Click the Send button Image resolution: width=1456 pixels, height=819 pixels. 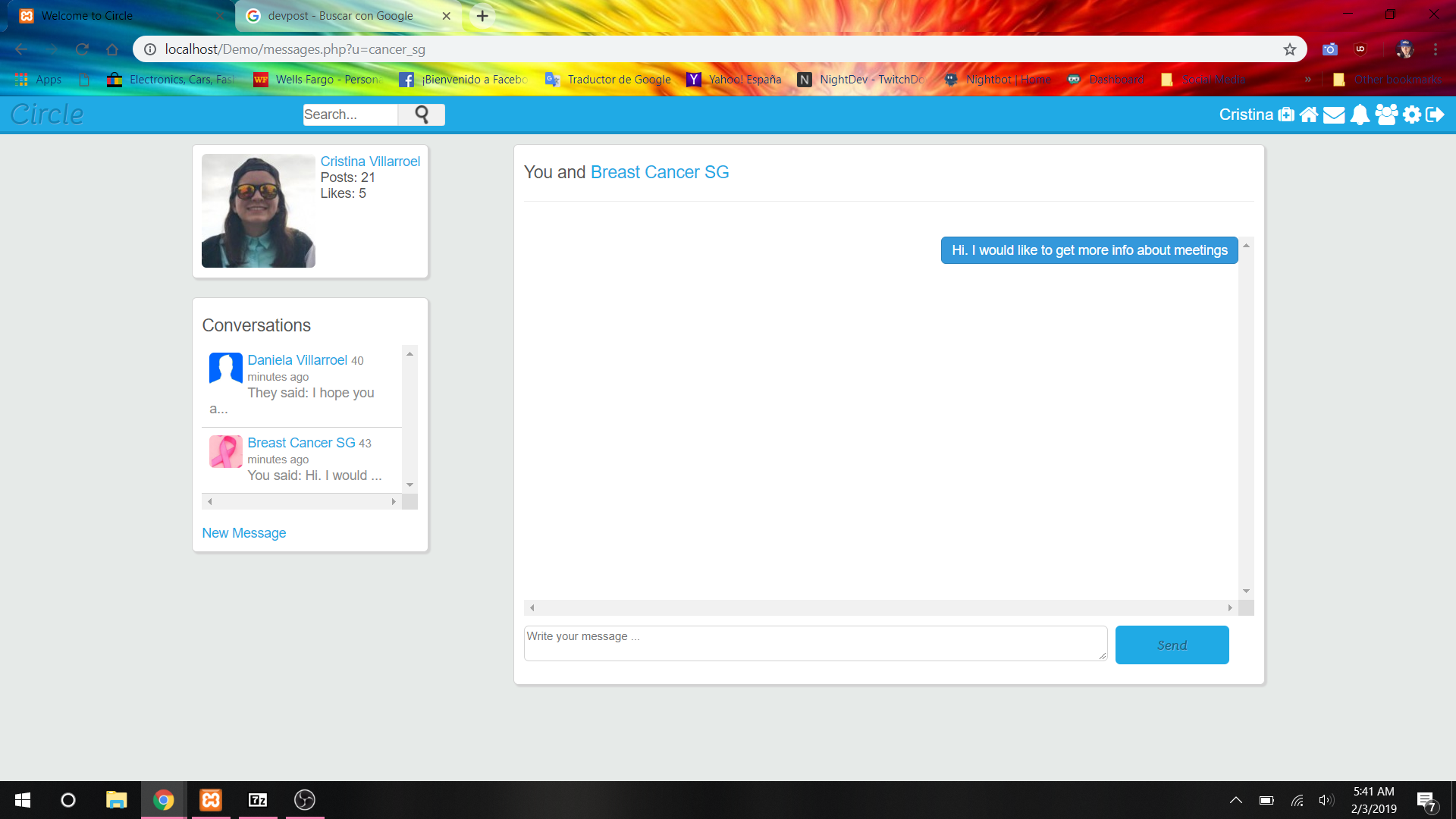pyautogui.click(x=1172, y=645)
